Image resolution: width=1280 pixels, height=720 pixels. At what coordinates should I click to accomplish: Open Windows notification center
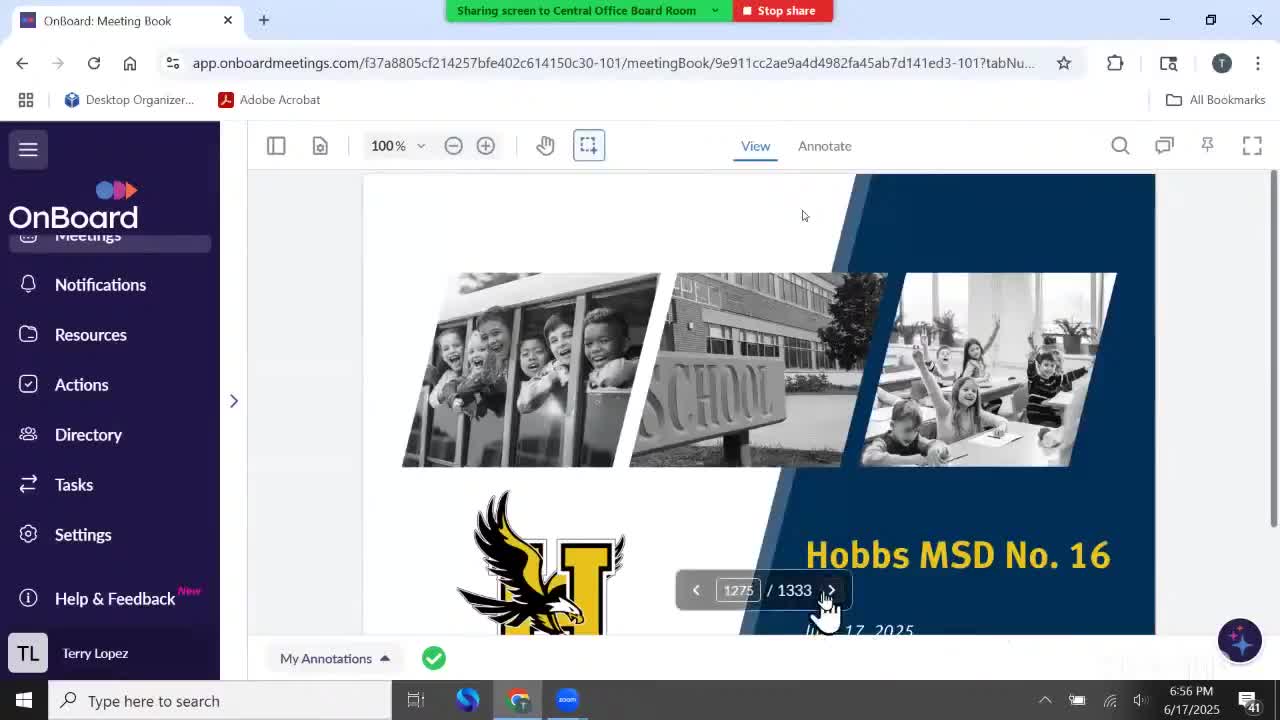point(1249,700)
